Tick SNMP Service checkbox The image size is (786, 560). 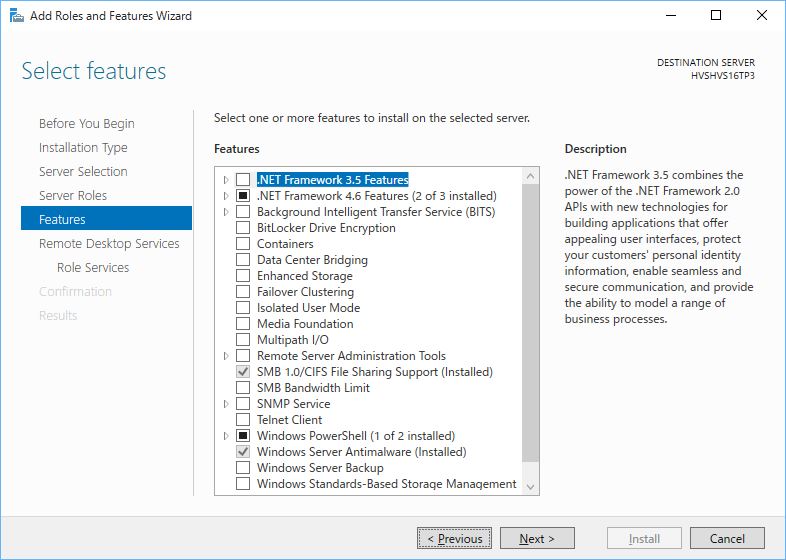pyautogui.click(x=243, y=404)
